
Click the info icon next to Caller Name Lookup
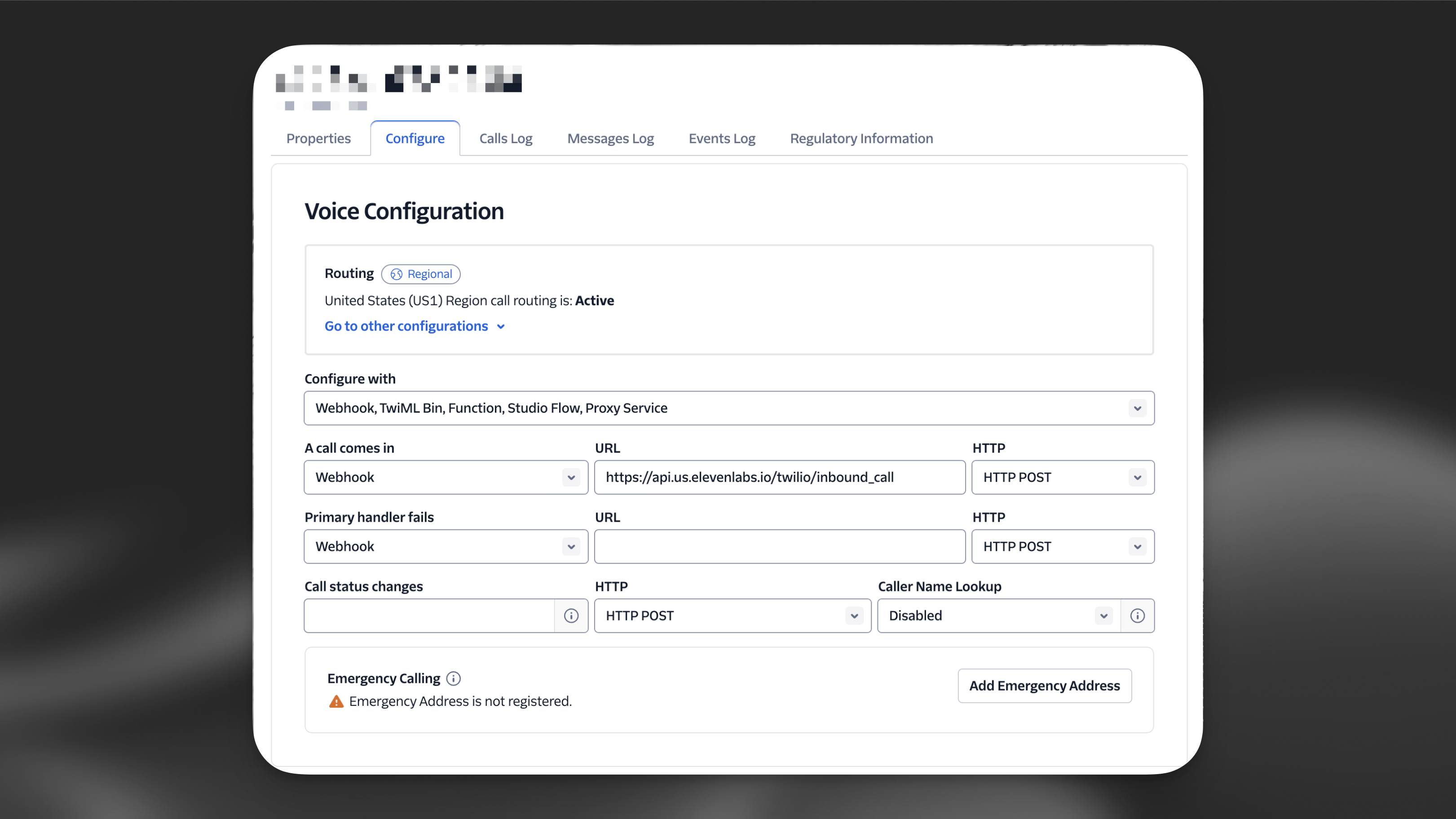pos(1138,616)
